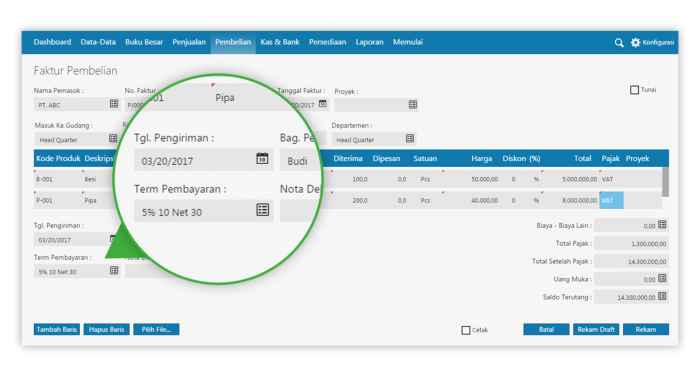This screenshot has width=700, height=376.
Task: Open Term Pembayaran list in zoomed view
Action: (262, 210)
